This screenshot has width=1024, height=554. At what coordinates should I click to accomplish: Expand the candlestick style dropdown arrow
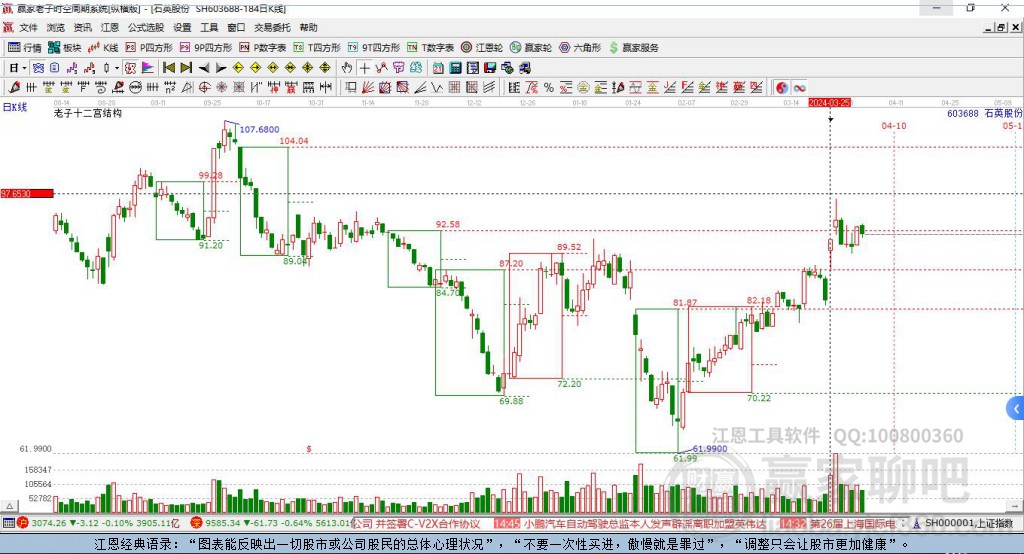pos(117,68)
